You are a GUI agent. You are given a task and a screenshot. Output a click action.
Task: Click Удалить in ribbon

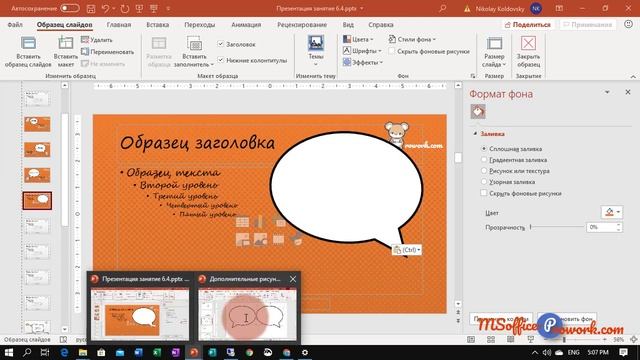point(97,40)
